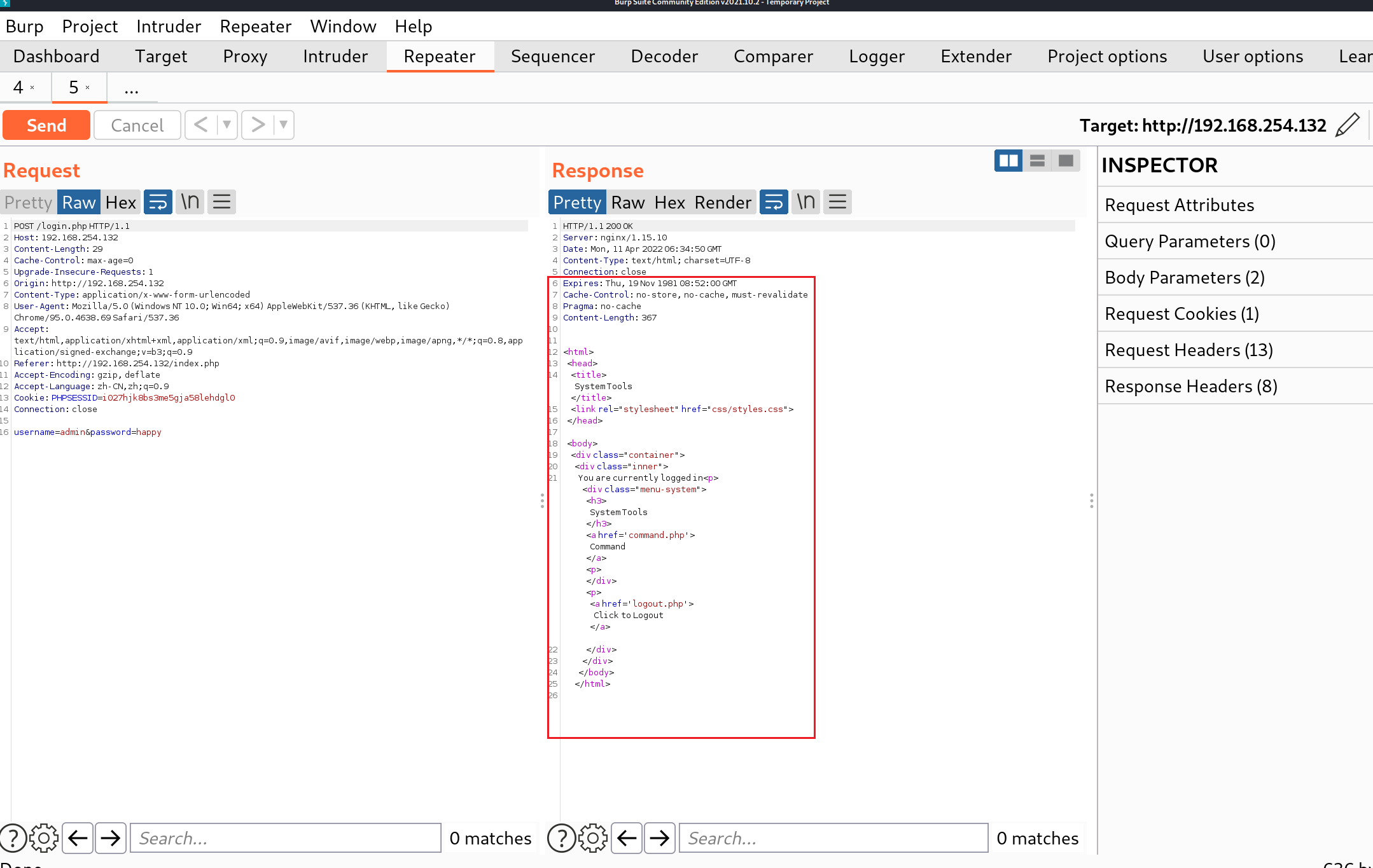Switch to the Proxy tab

(x=245, y=57)
